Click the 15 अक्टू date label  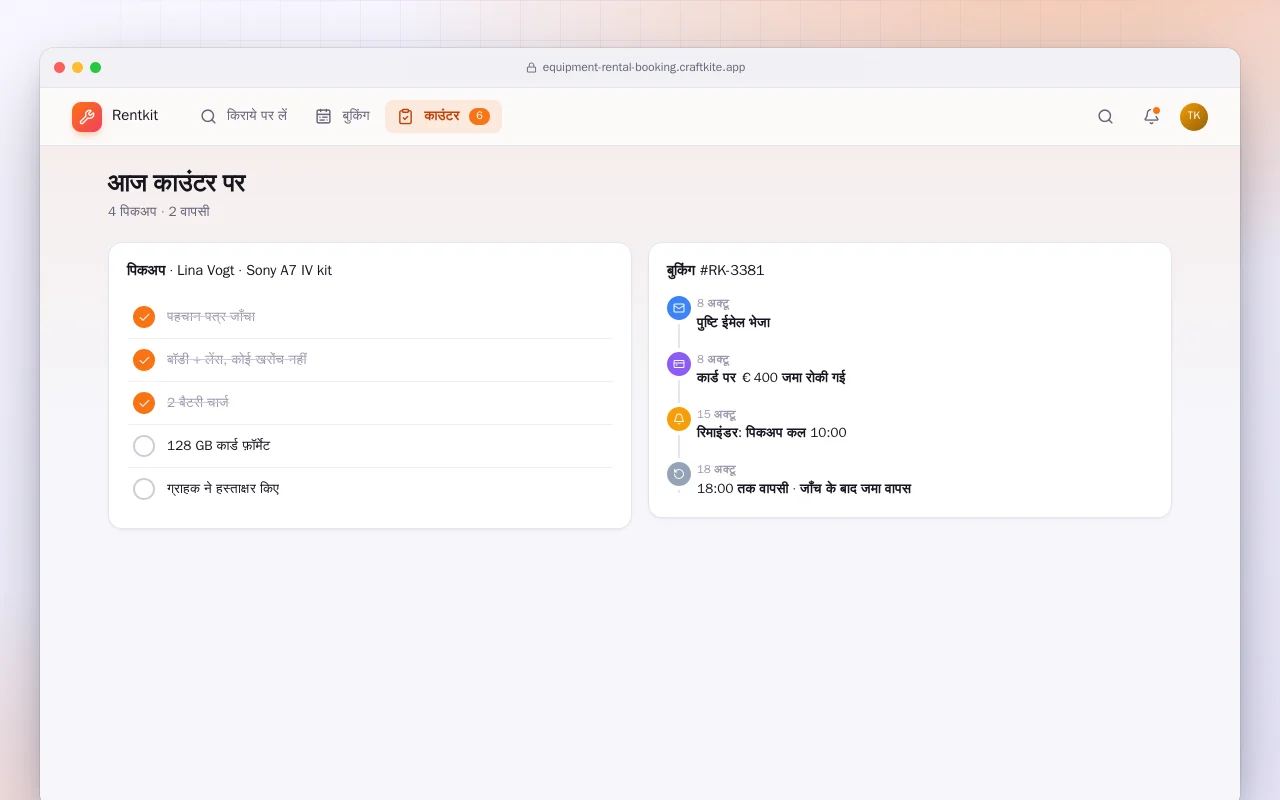716,414
